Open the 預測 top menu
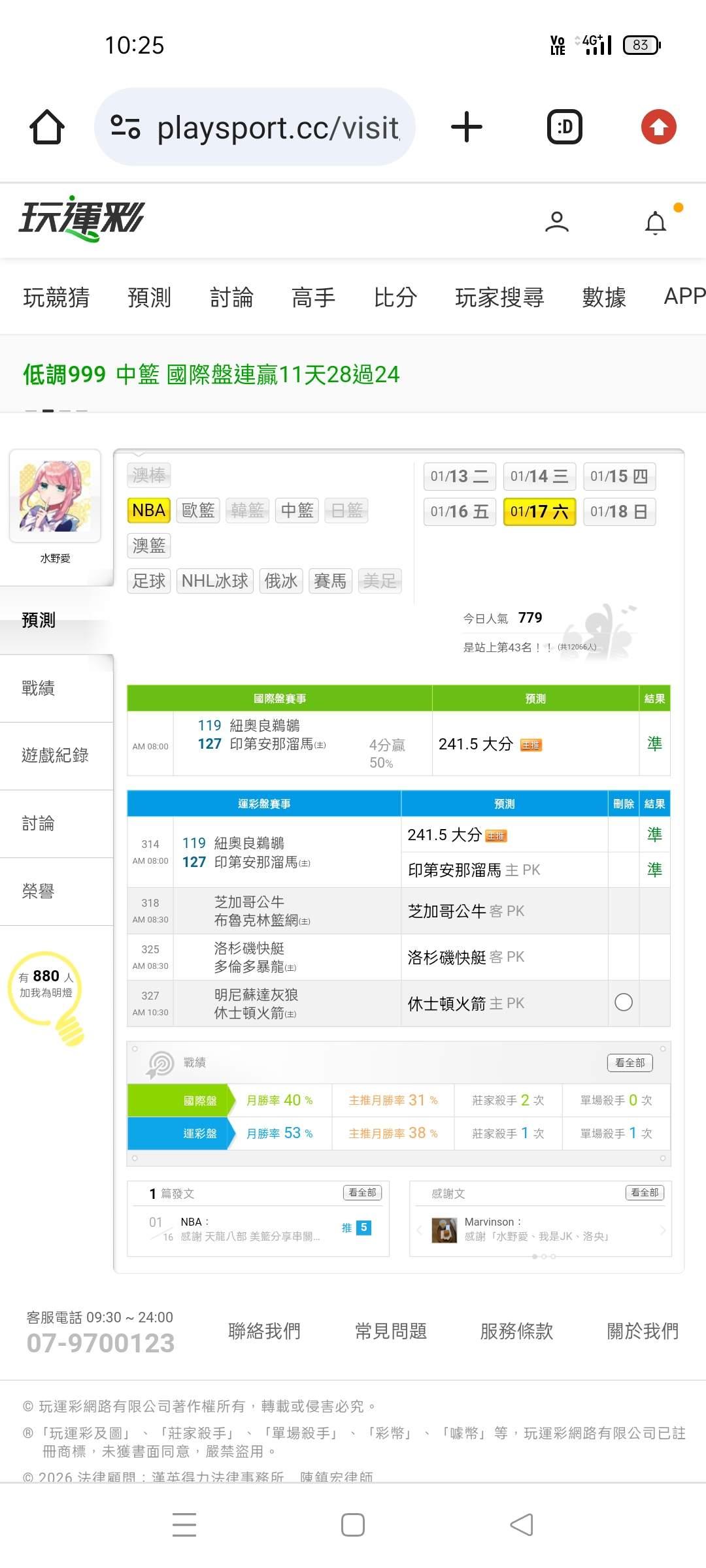 149,297
